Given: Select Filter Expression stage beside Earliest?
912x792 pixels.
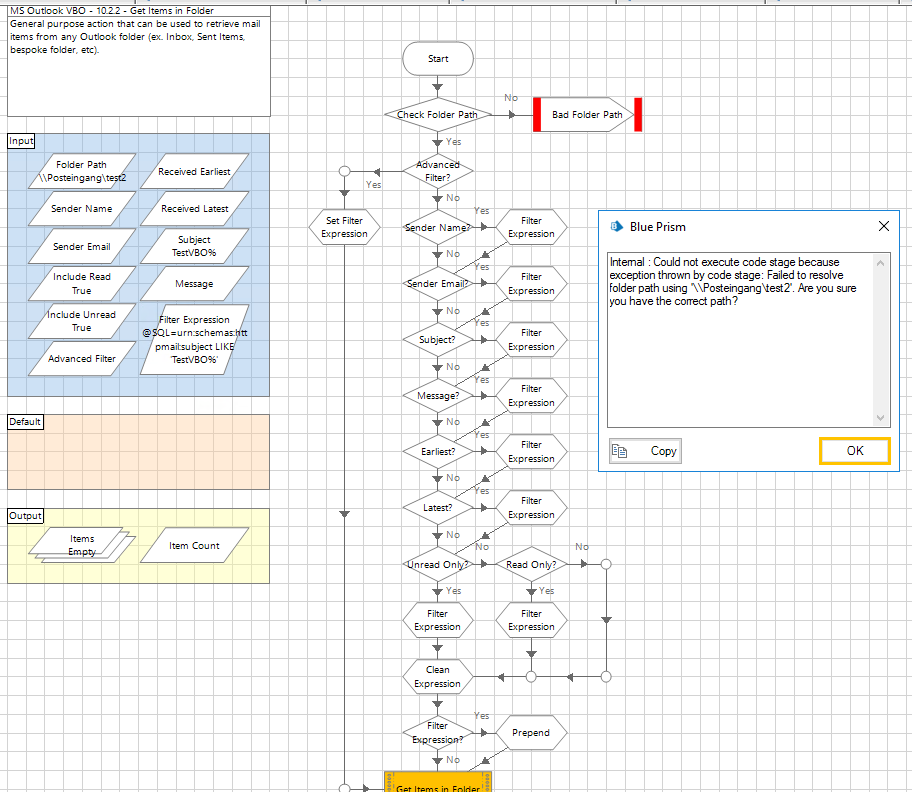Looking at the screenshot, I should [x=531, y=451].
